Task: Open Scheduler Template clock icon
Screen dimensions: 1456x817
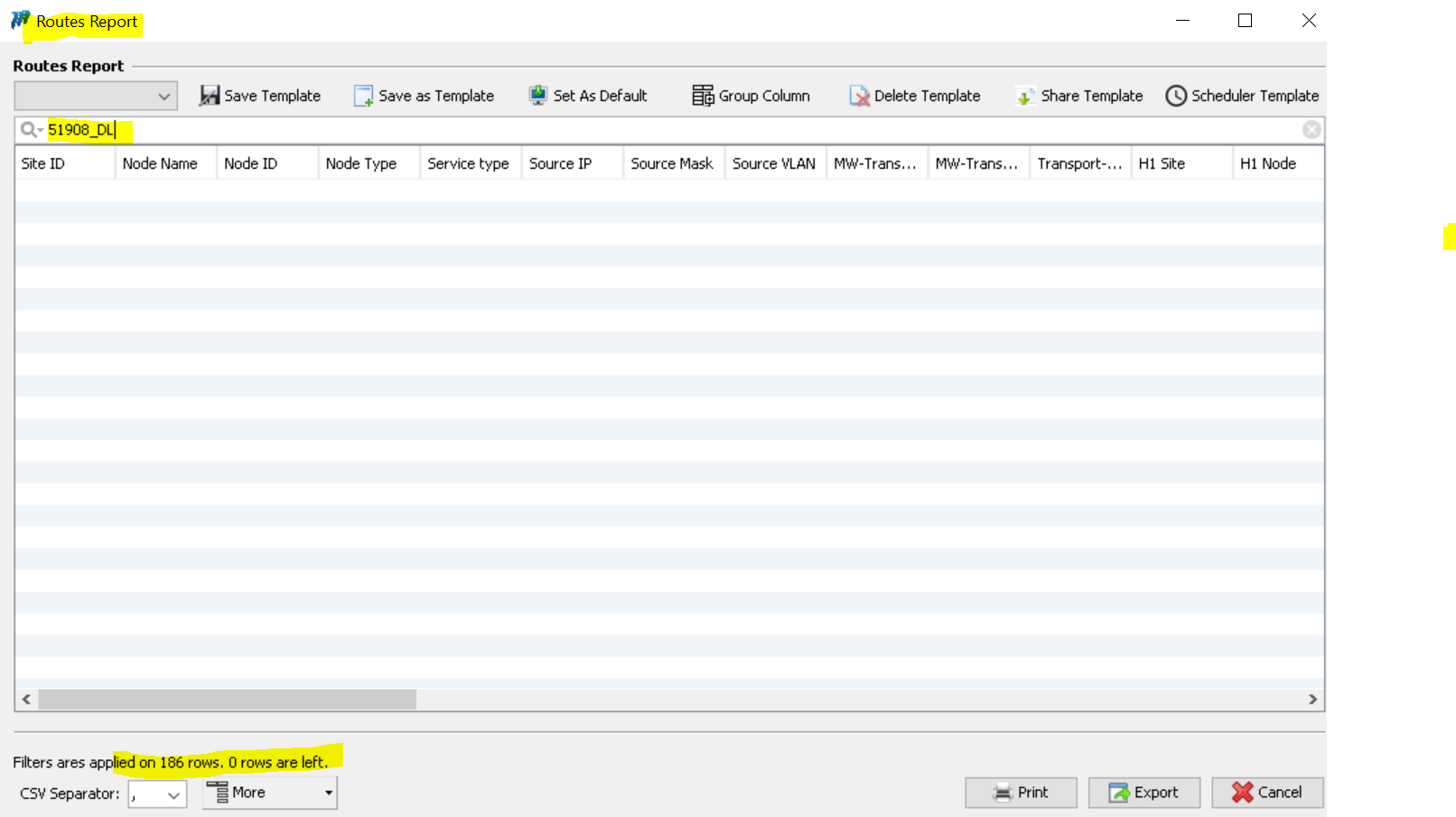Action: [1175, 96]
